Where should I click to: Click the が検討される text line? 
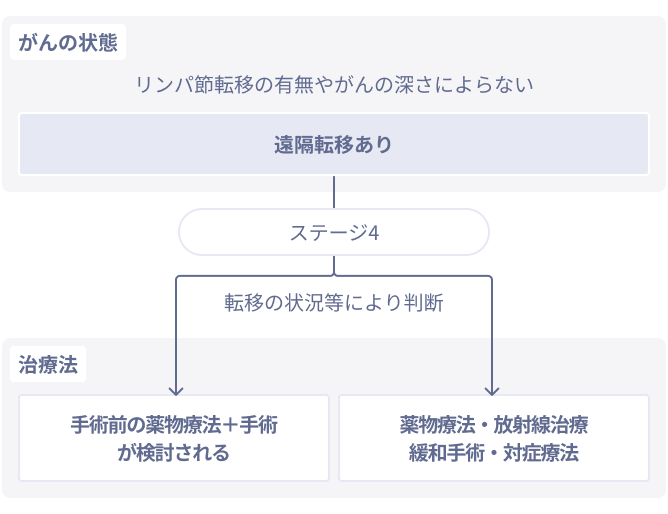(174, 452)
